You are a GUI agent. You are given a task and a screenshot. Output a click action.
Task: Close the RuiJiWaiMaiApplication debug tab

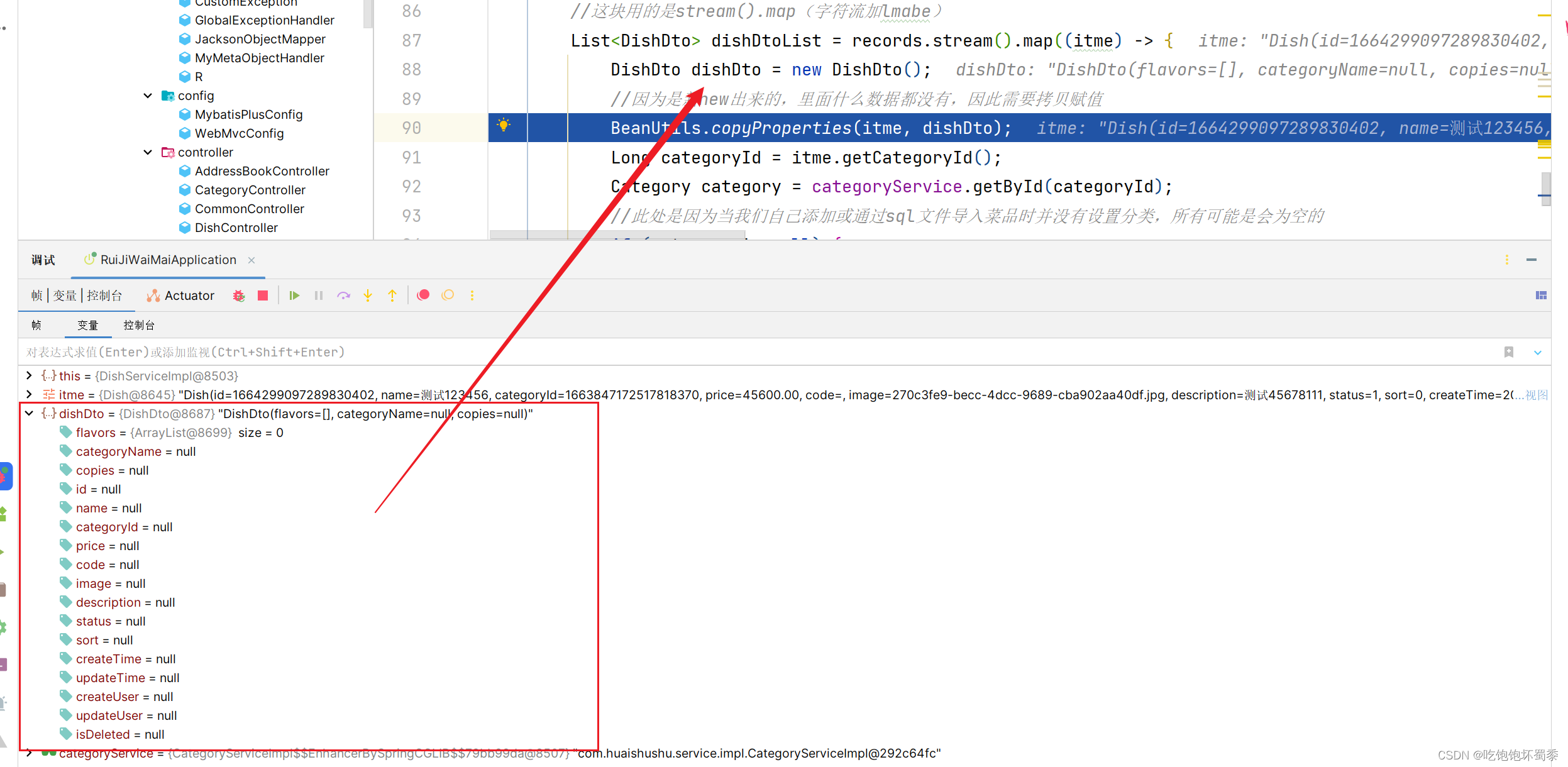click(x=251, y=260)
